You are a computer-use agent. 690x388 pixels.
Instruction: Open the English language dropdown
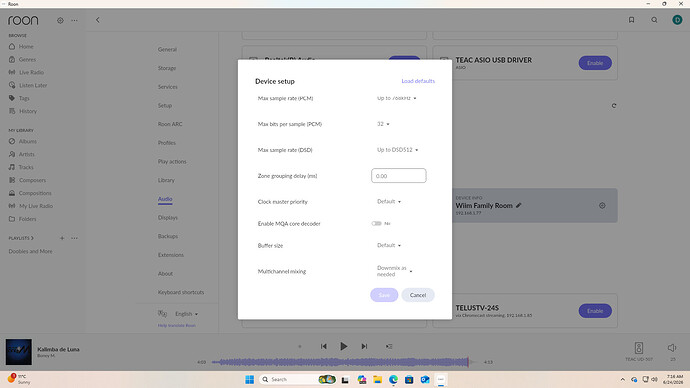coord(186,314)
